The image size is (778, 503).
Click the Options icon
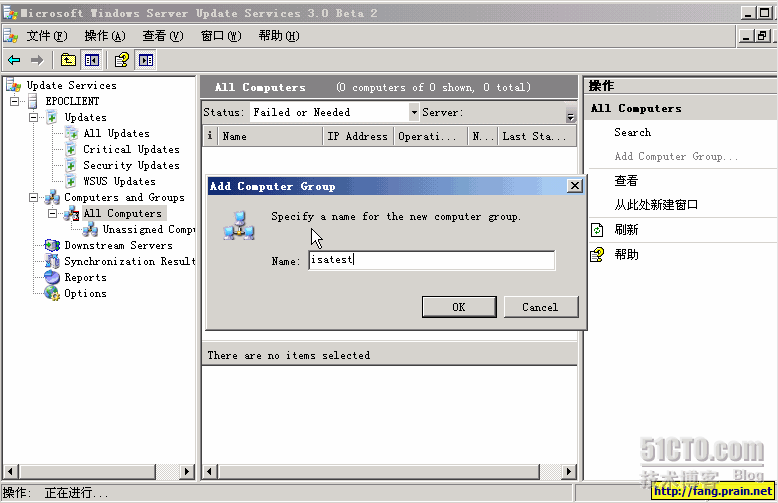(x=52, y=293)
